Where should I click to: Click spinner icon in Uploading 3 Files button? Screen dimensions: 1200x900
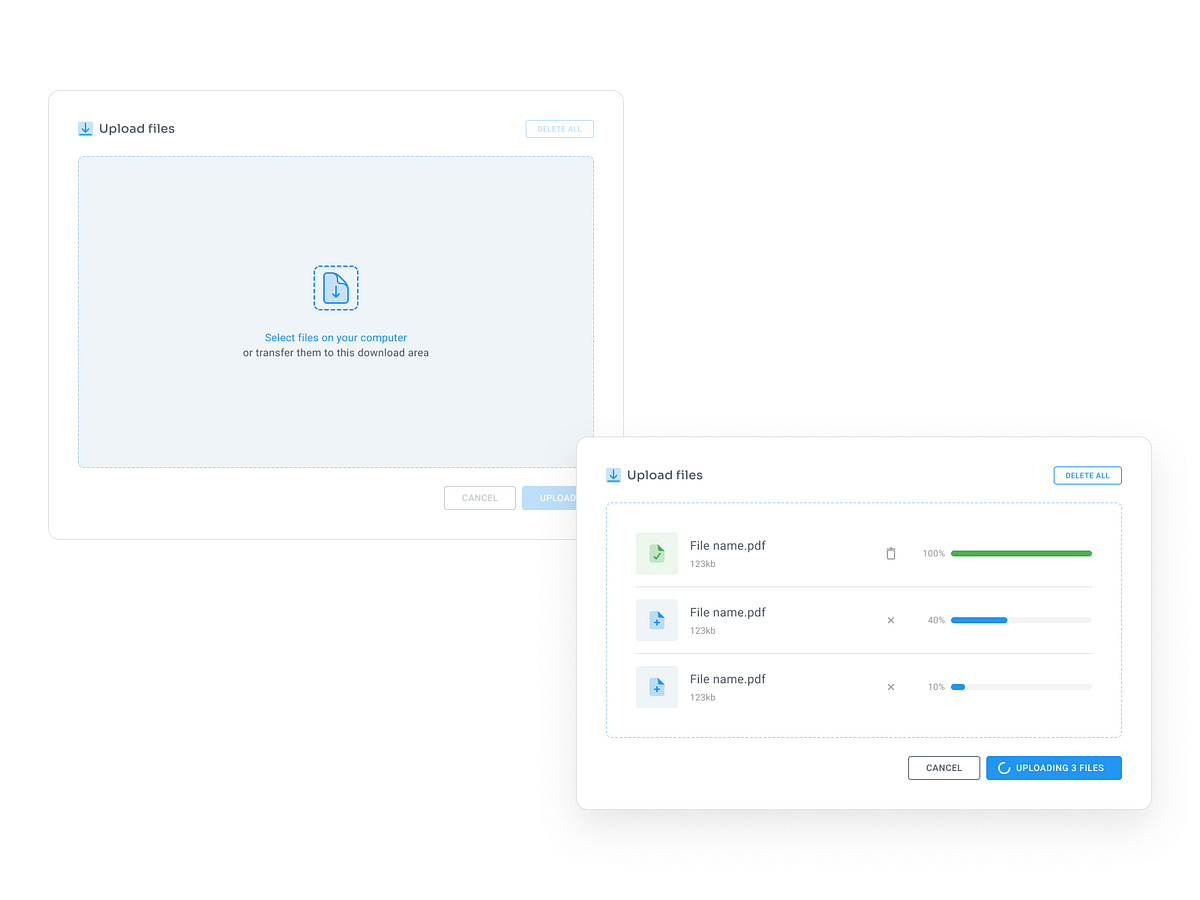point(1004,768)
